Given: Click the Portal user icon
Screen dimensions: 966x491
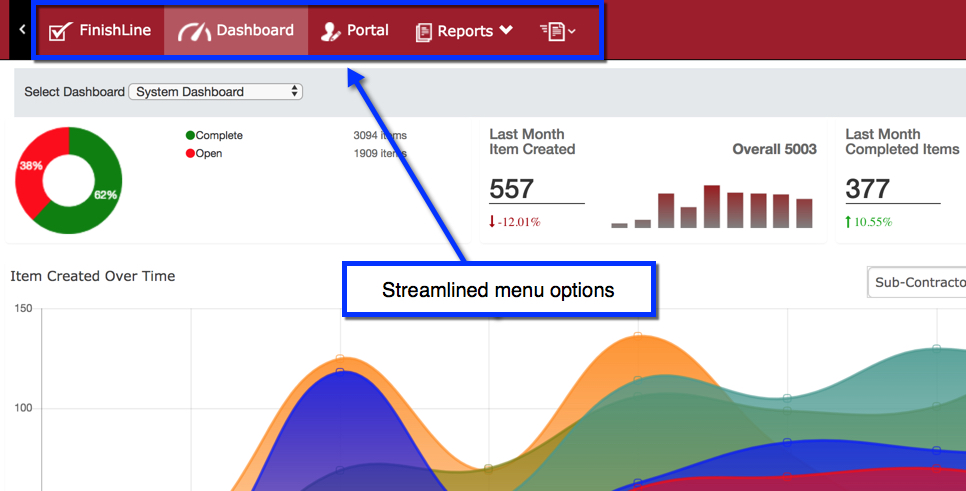Looking at the screenshot, I should 331,32.
